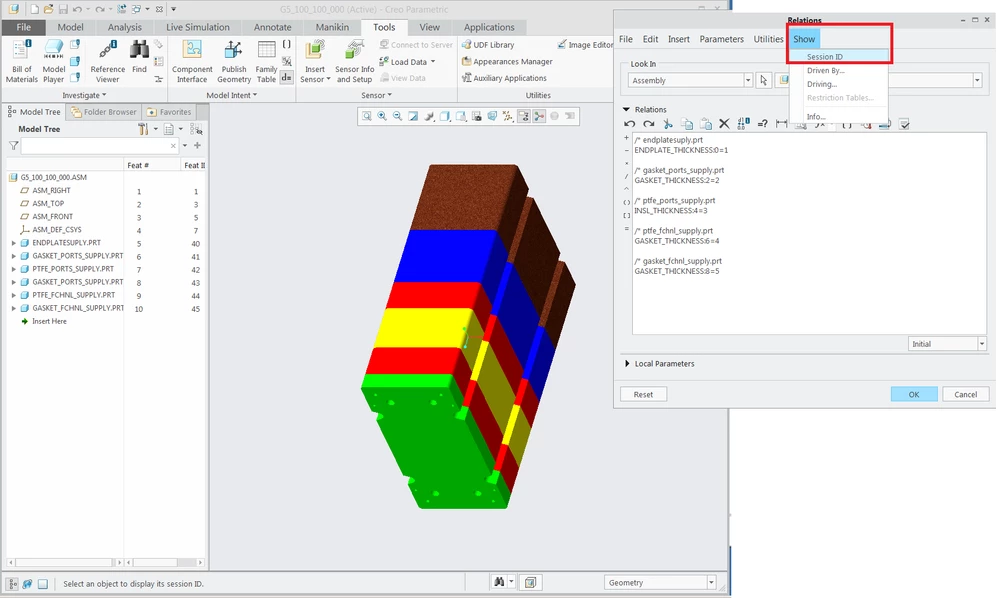Open the Favorites tab
999x598 pixels.
(169, 111)
